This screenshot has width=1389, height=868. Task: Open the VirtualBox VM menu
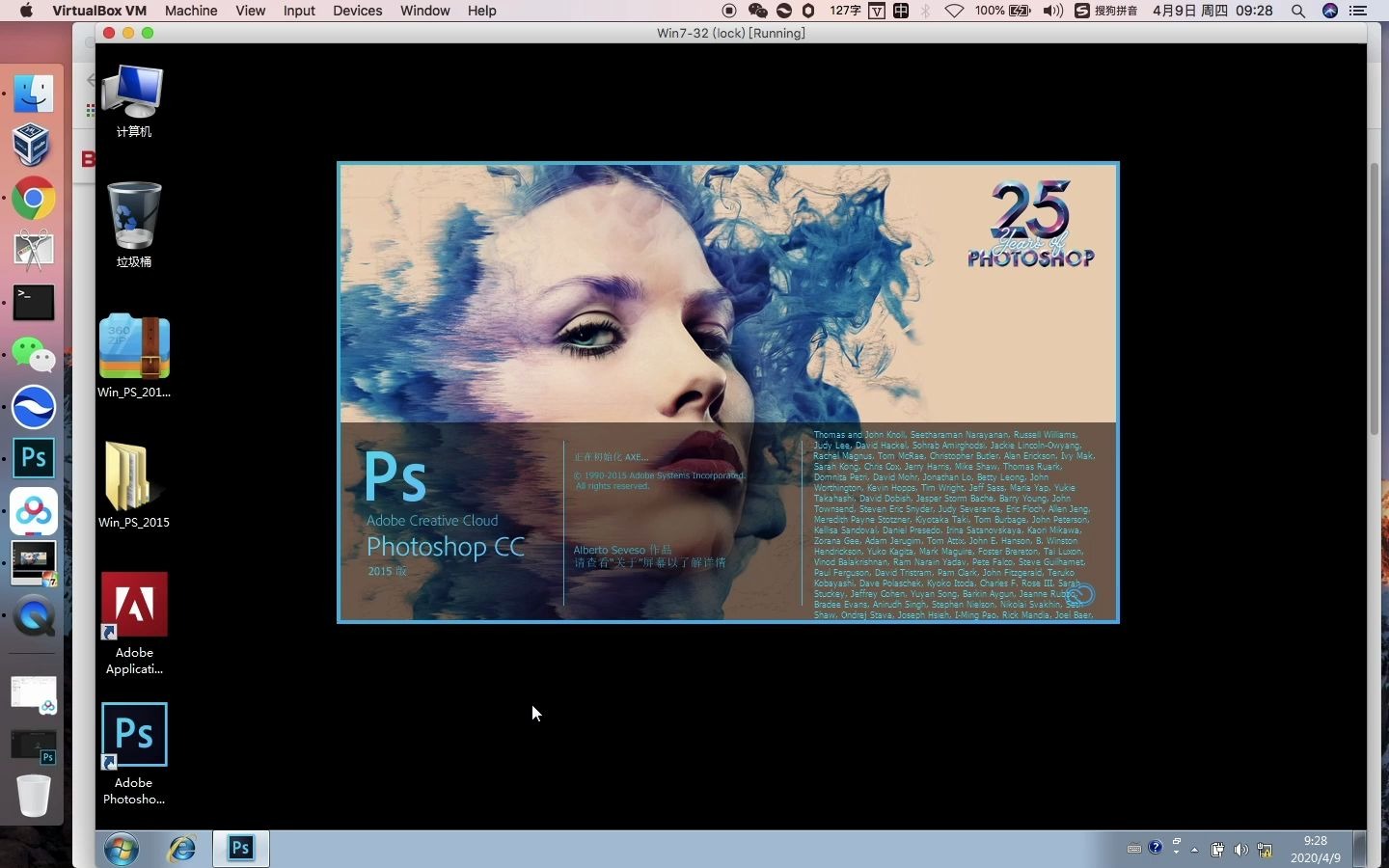(99, 11)
